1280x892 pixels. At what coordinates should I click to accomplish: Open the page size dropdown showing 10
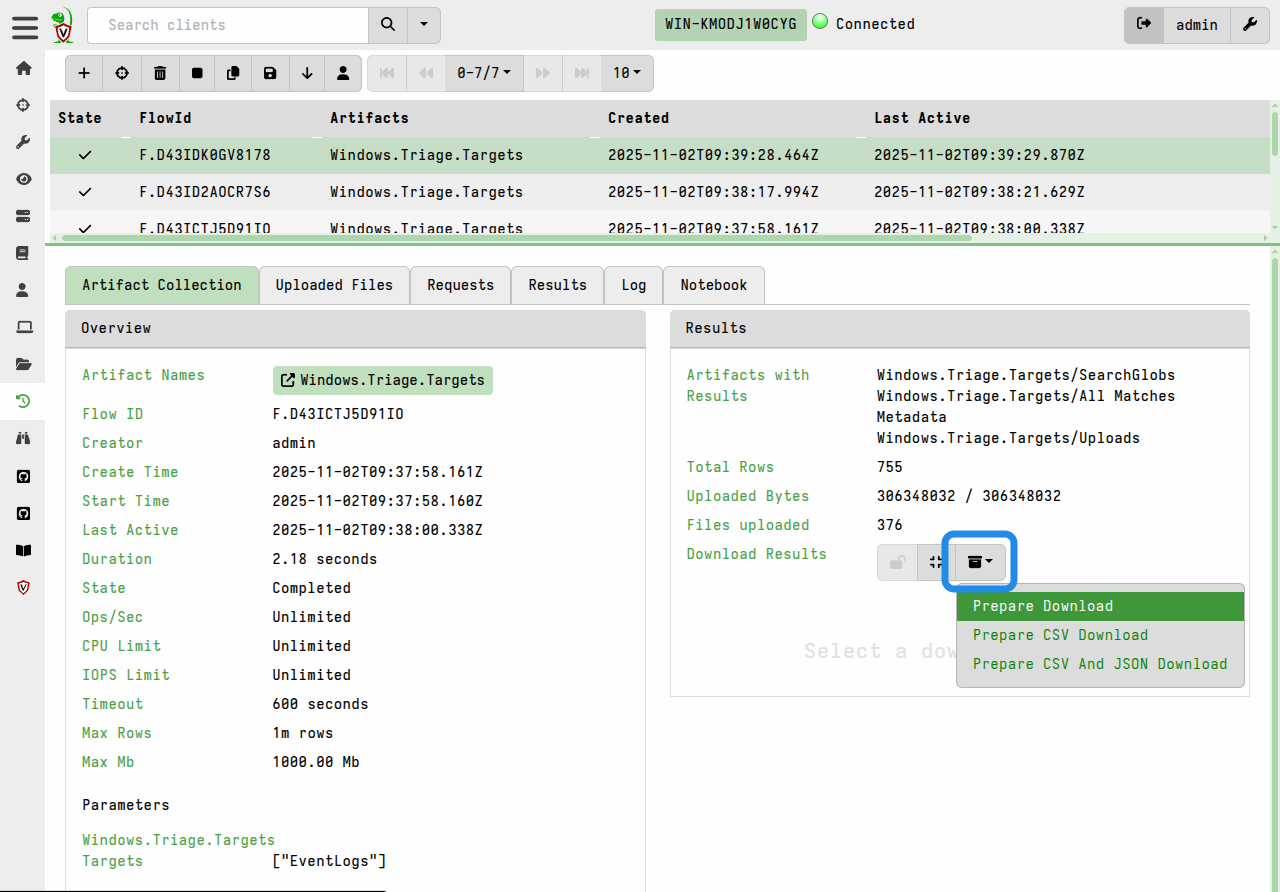pos(627,73)
